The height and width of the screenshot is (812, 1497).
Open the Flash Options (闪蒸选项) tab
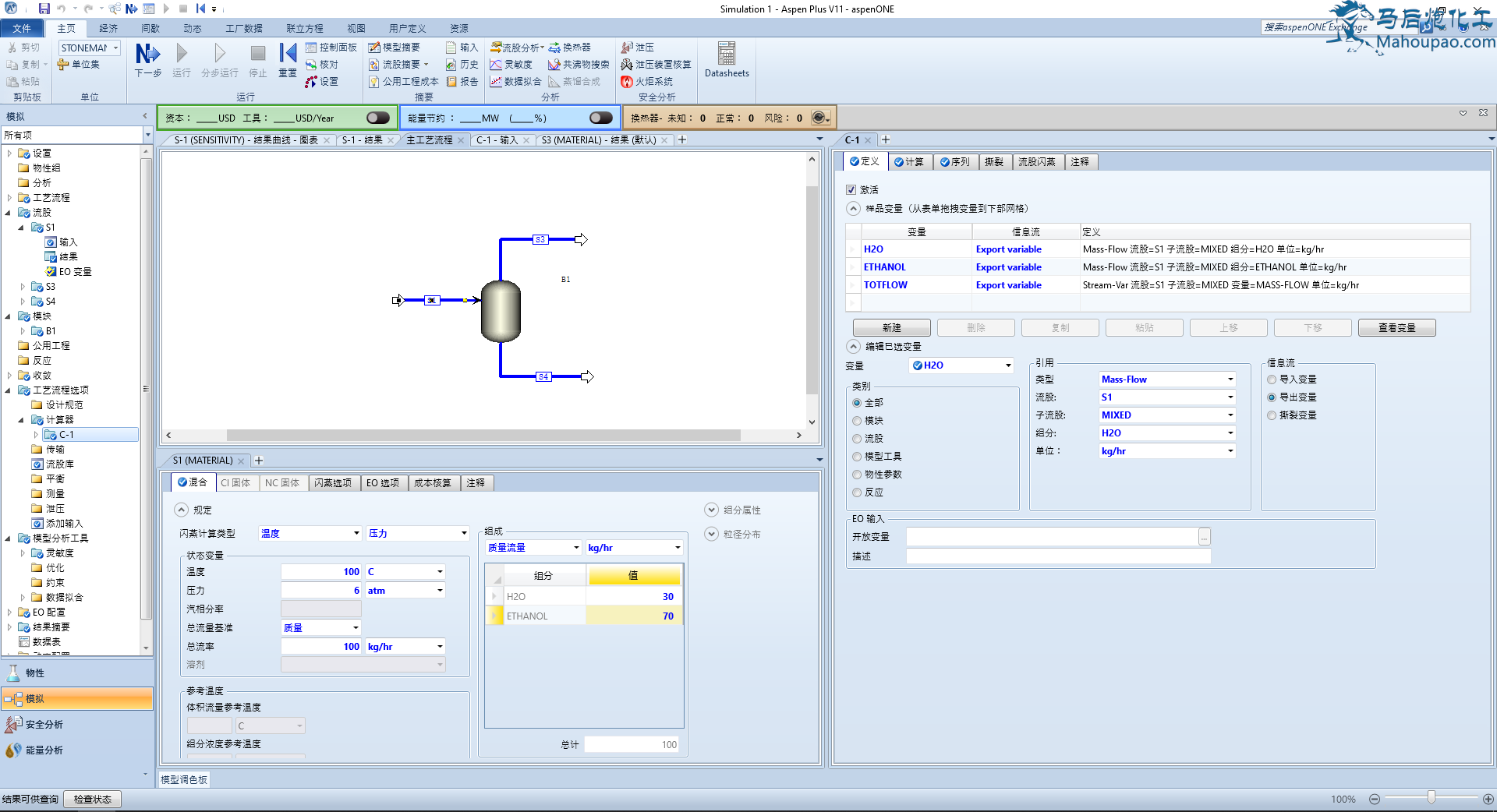click(333, 483)
